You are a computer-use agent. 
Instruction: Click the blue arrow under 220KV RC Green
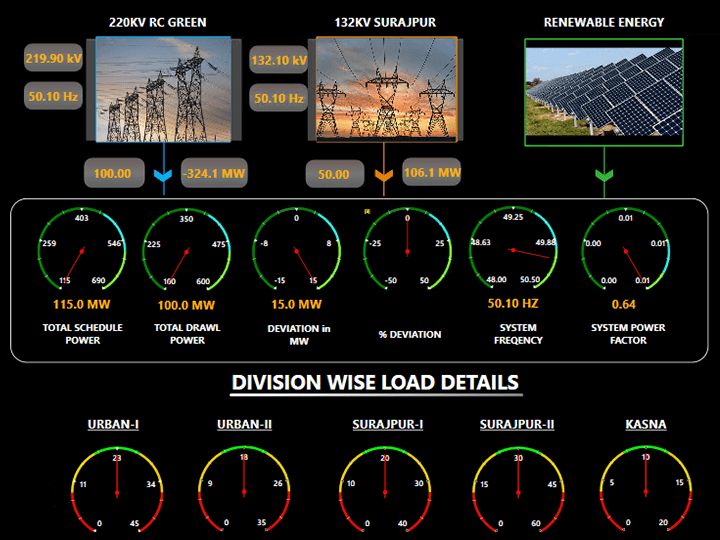click(164, 177)
